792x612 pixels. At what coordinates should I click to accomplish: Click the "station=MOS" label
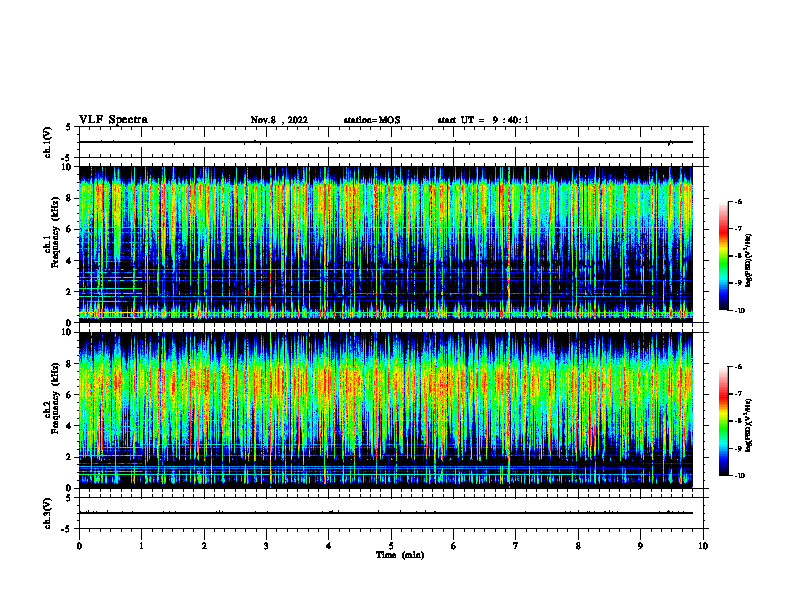tap(372, 120)
